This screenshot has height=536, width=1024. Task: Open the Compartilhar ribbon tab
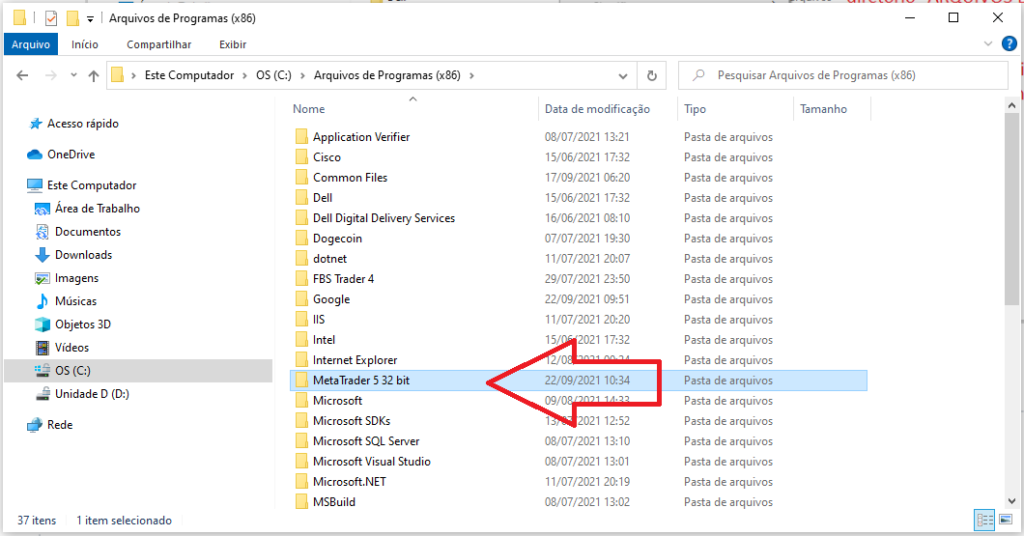(158, 44)
